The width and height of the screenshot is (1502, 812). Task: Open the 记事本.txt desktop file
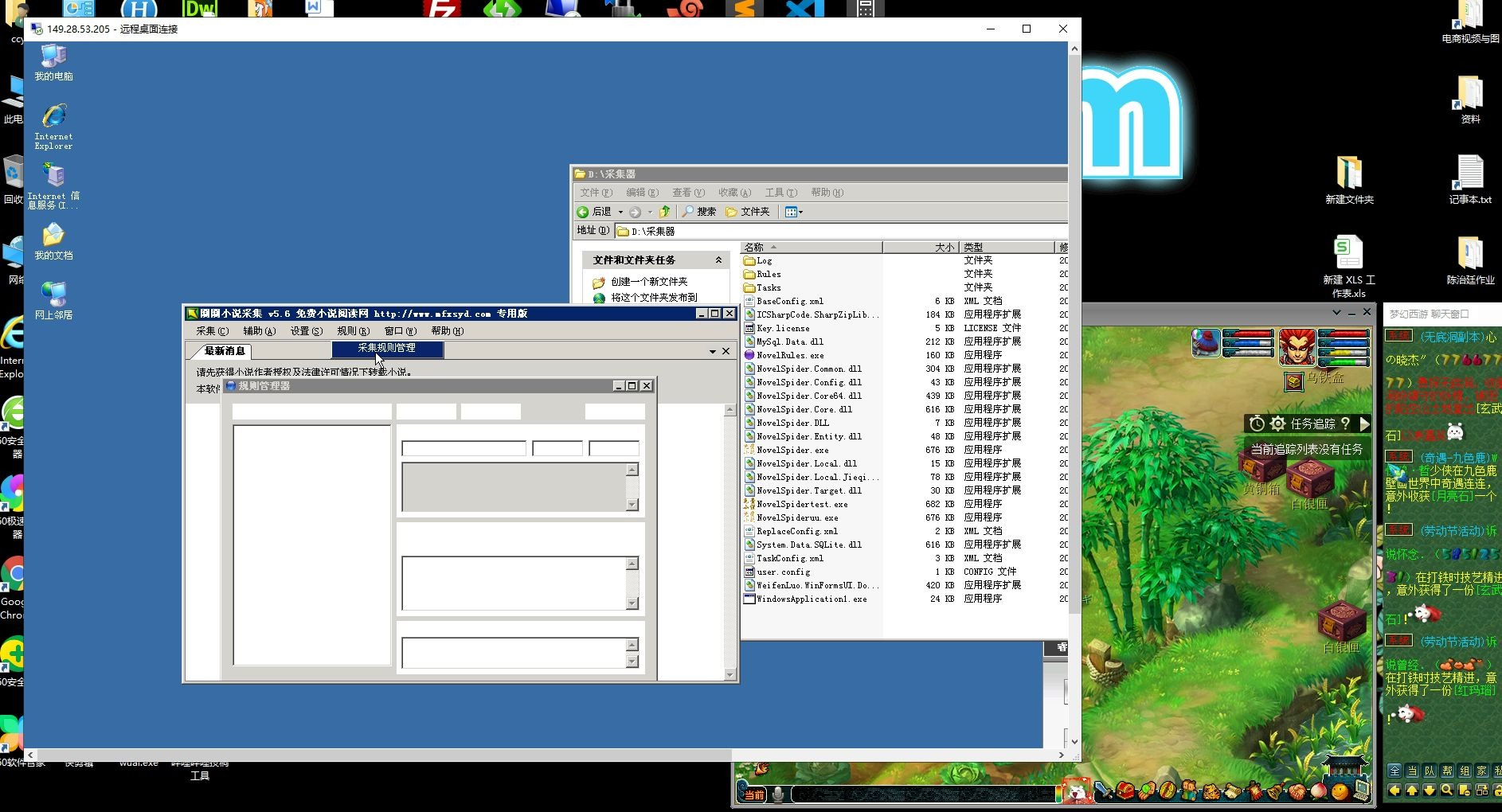[1469, 179]
